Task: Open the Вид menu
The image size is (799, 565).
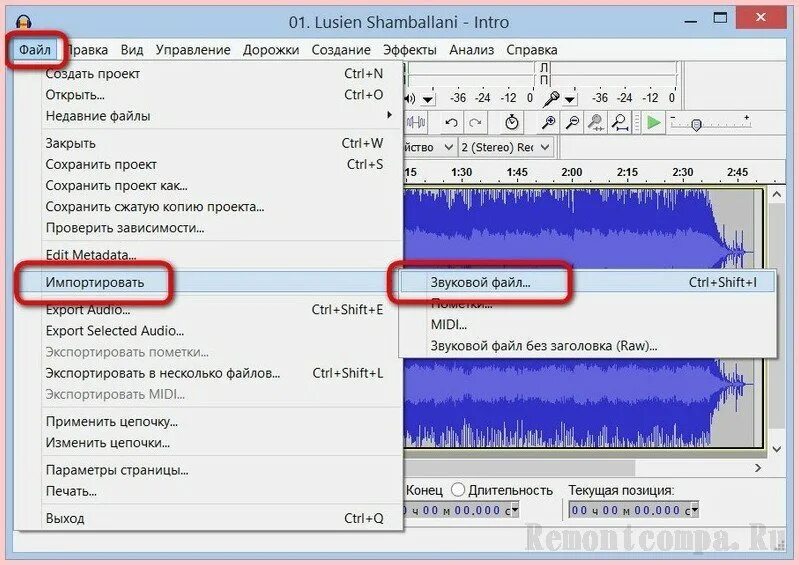Action: coord(132,50)
